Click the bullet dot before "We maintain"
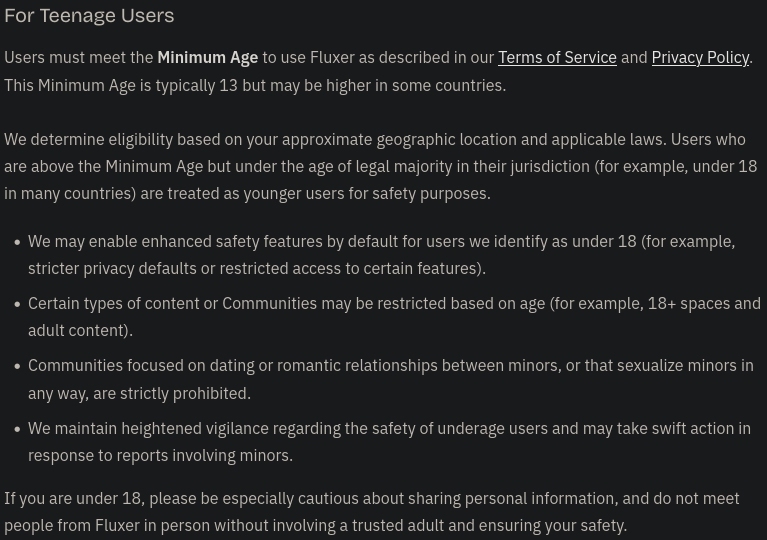 [x=17, y=429]
